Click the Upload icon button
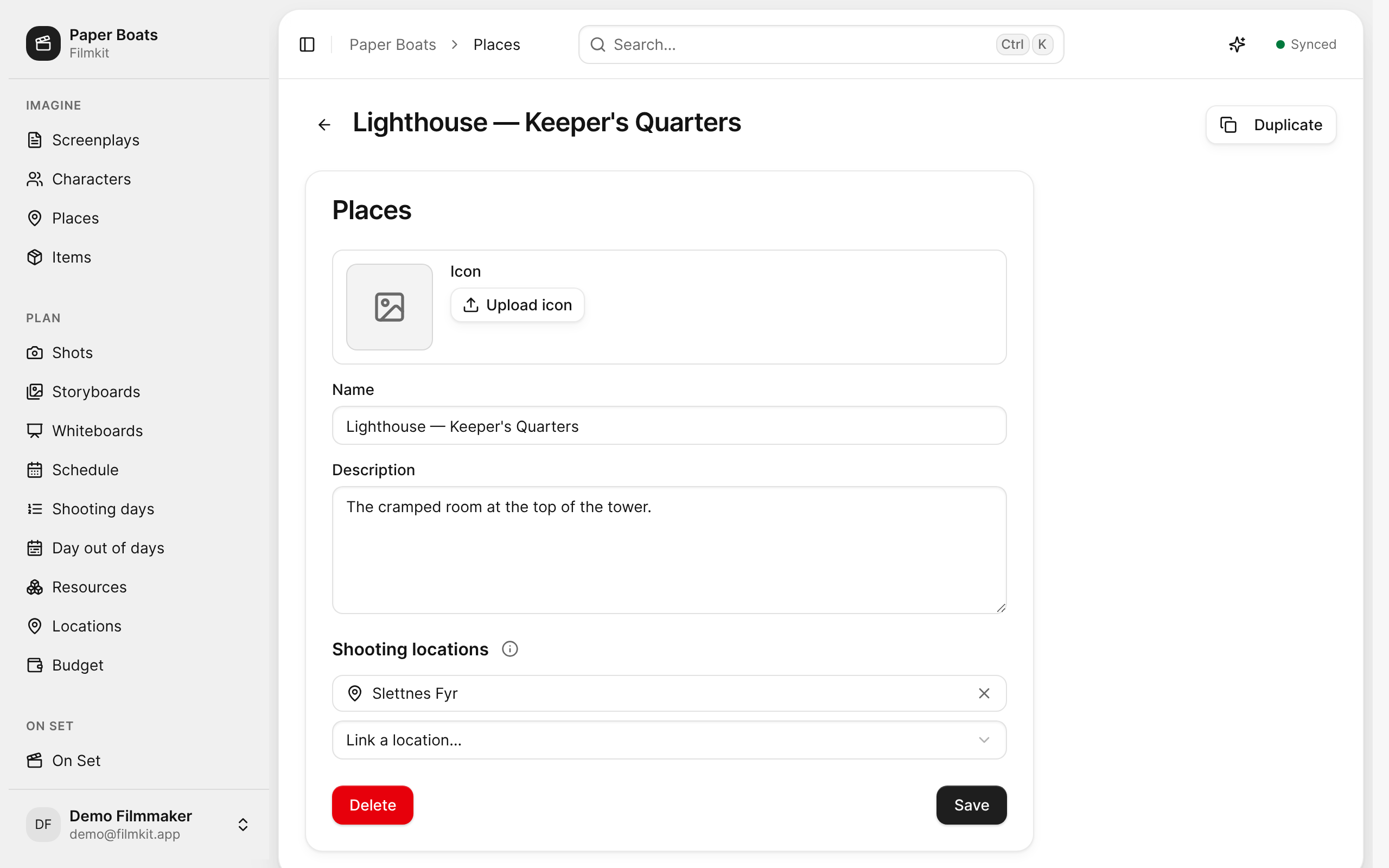The height and width of the screenshot is (868, 1389). pyautogui.click(x=517, y=305)
